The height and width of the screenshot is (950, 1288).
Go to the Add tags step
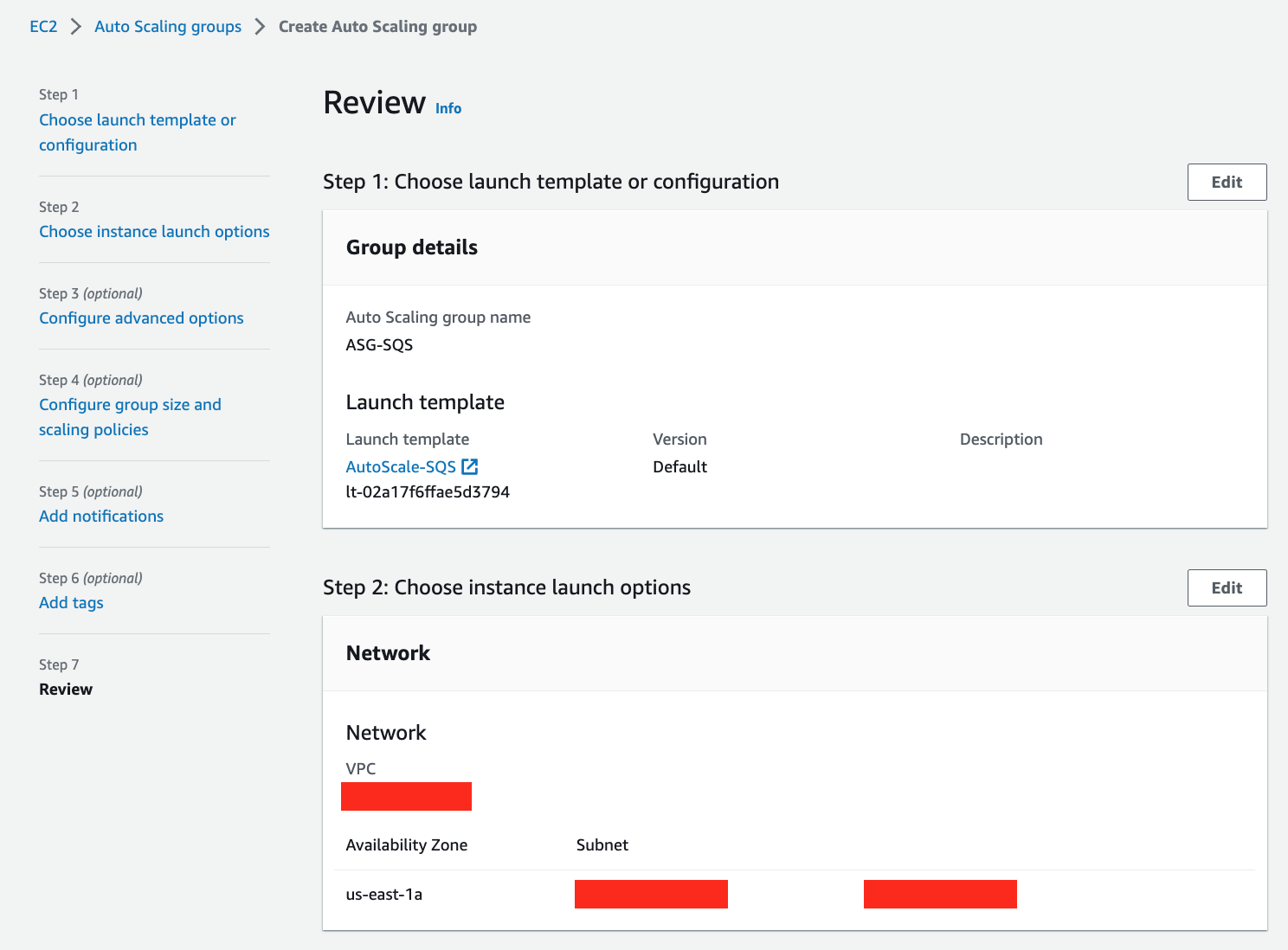(71, 602)
